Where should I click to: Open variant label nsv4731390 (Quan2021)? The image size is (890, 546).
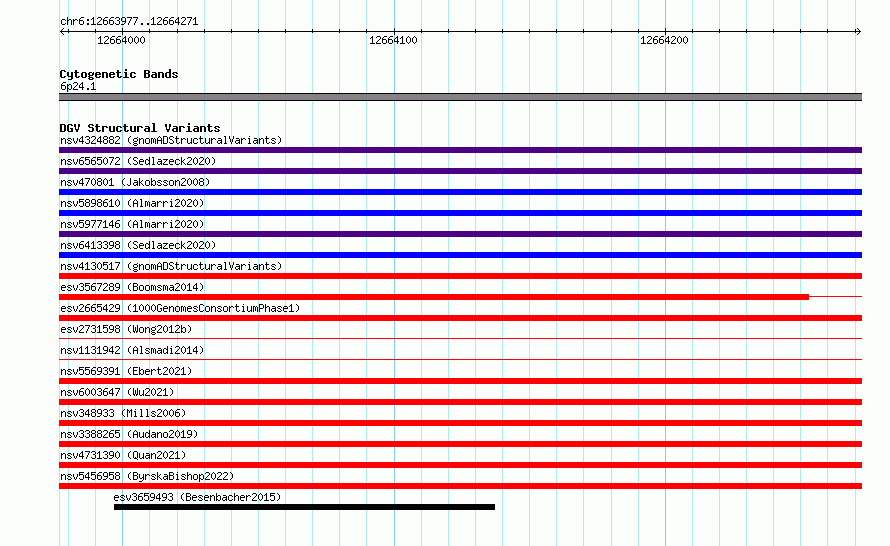click(x=123, y=455)
